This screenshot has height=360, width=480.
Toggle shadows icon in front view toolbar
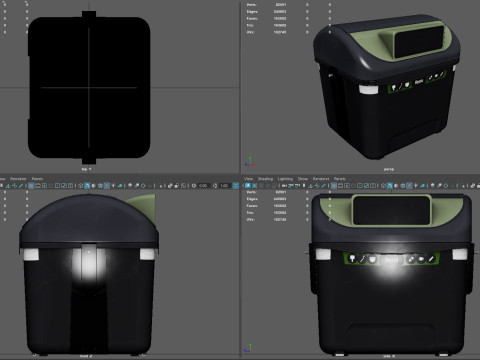coord(120,186)
